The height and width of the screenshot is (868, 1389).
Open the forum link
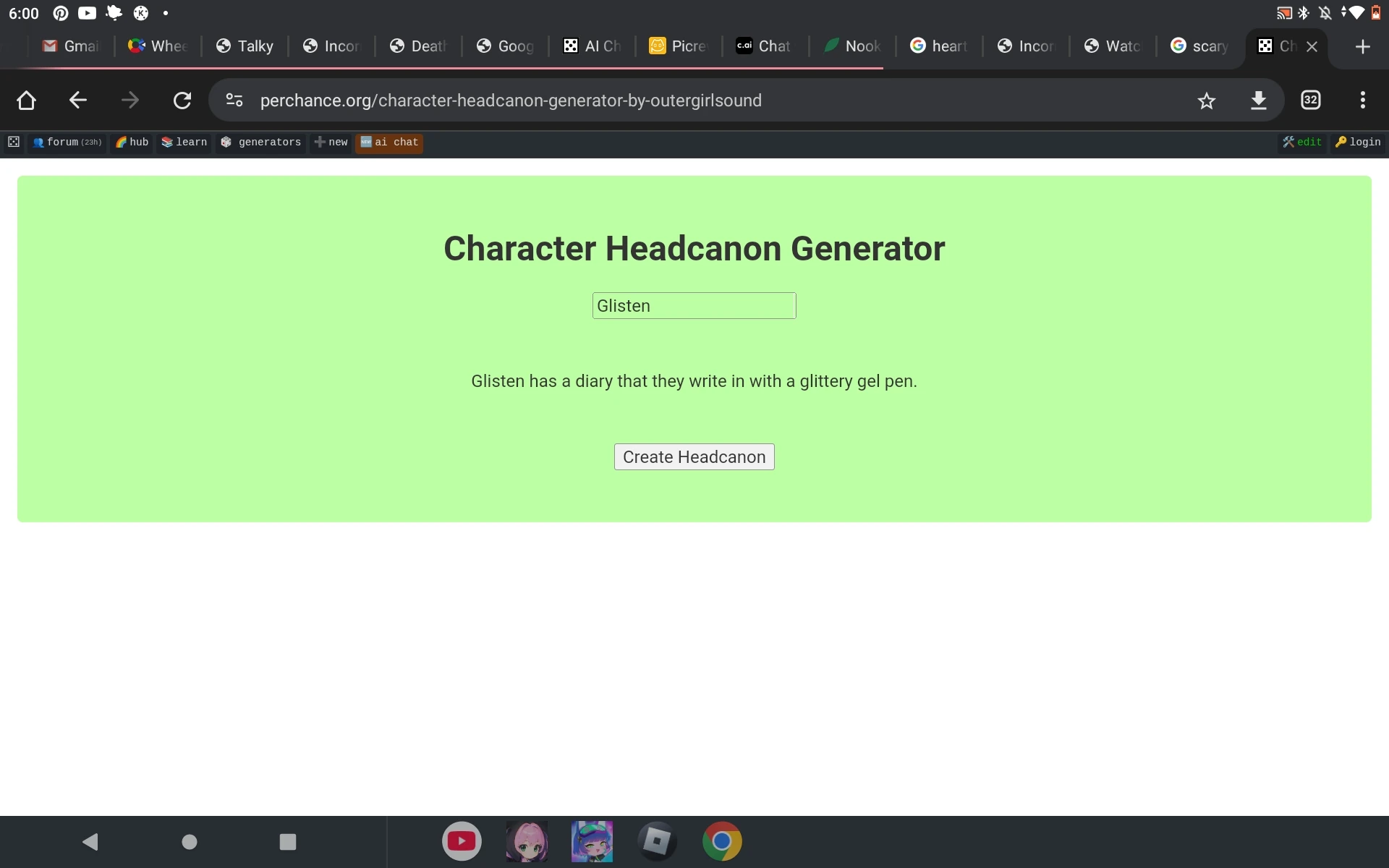tap(67, 142)
